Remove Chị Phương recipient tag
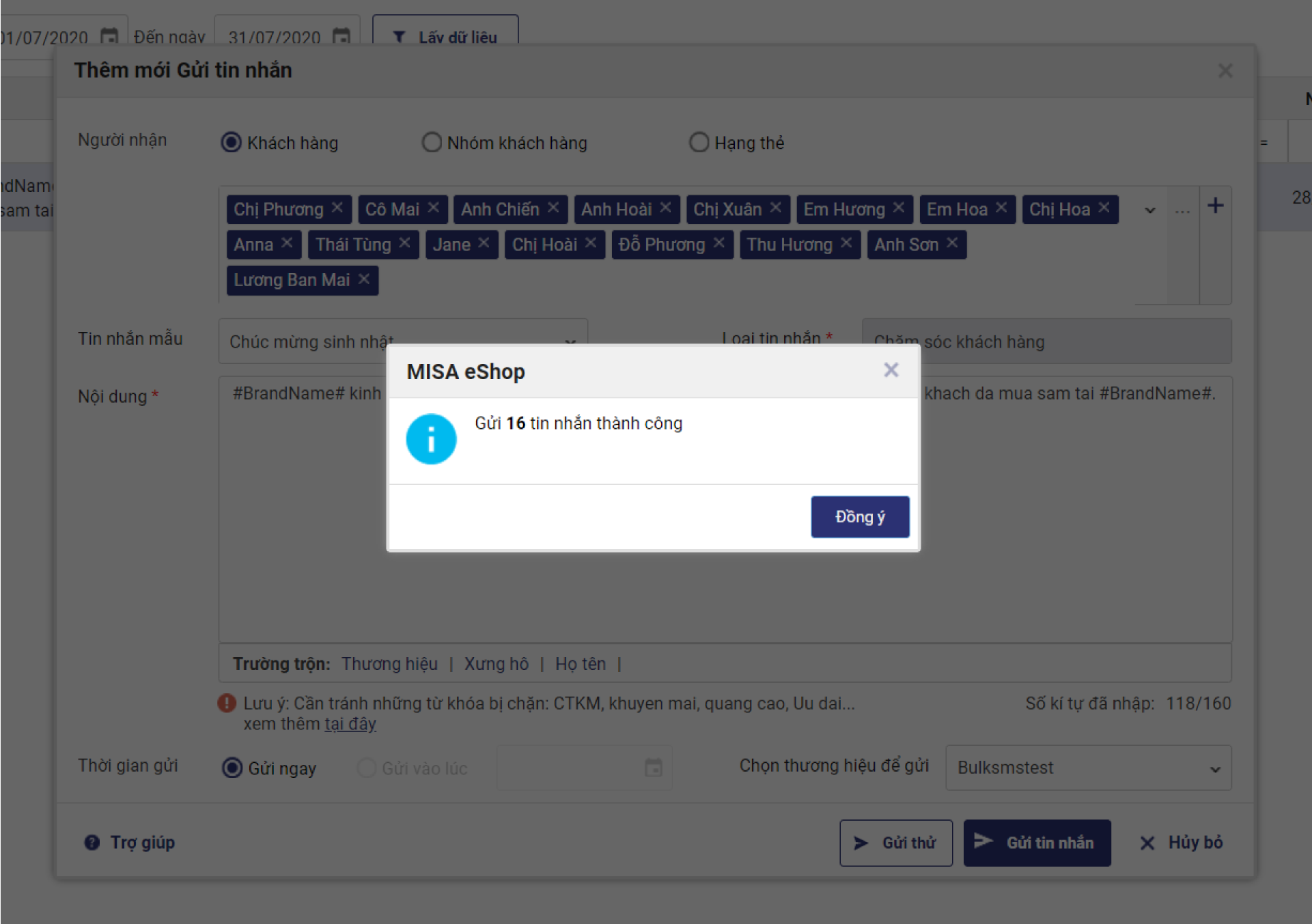 coord(337,208)
